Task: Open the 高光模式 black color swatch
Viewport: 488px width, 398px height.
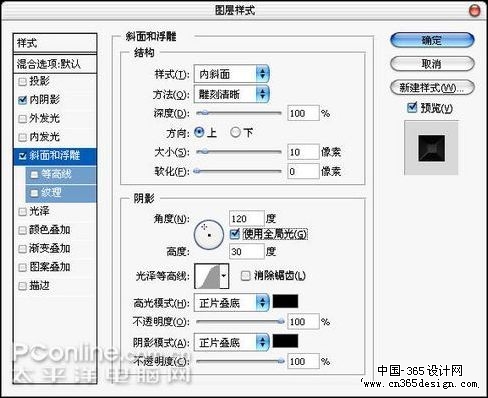Action: tap(285, 301)
